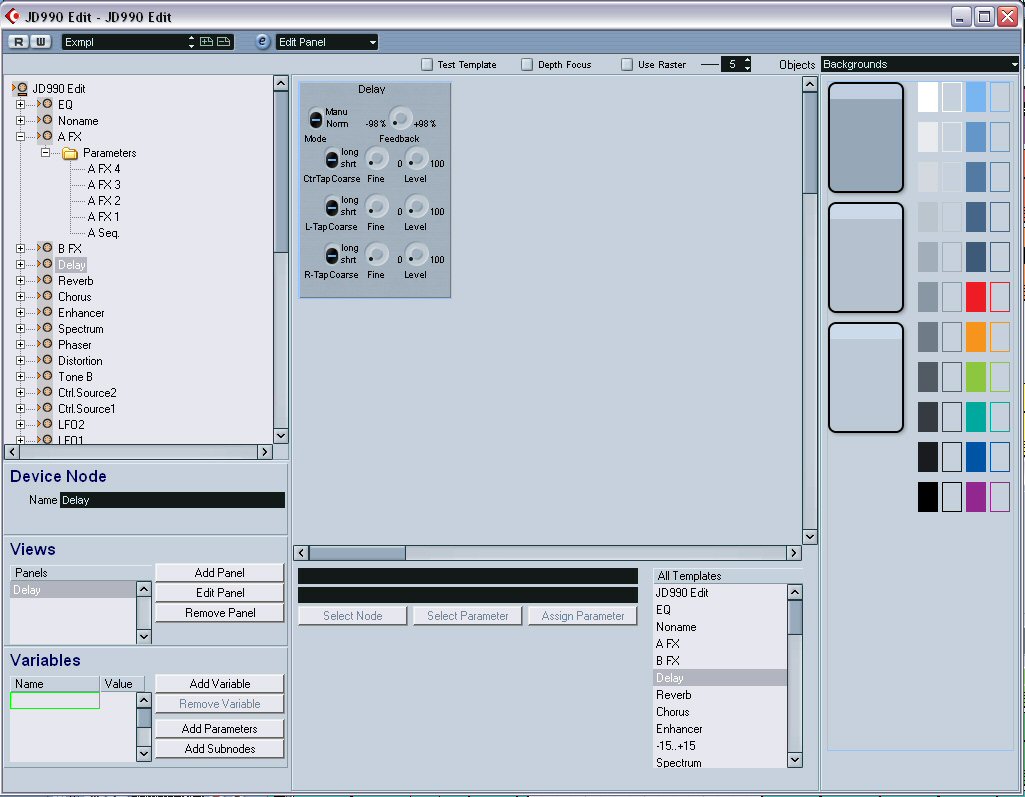This screenshot has height=797, width=1025.
Task: Select Spectrum node in the device tree
Action: [x=80, y=329]
